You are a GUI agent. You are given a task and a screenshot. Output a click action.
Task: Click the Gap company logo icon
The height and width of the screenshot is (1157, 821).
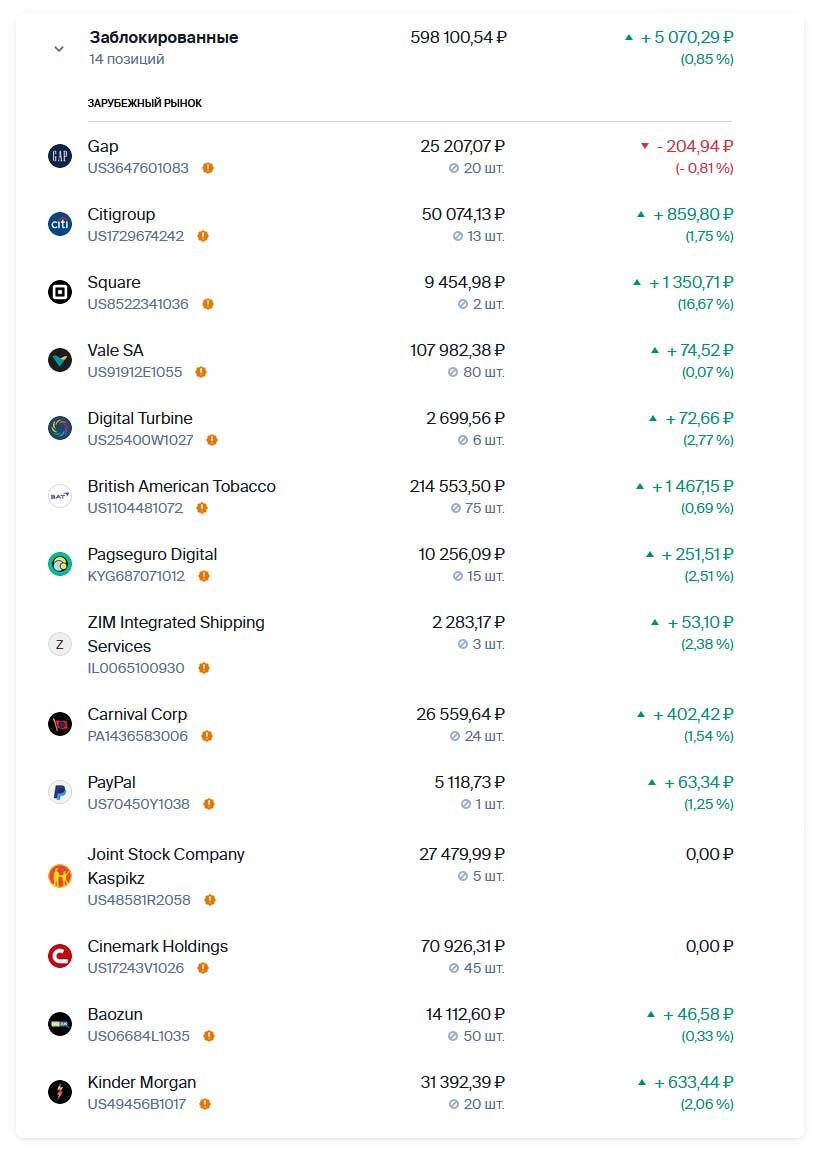point(60,156)
